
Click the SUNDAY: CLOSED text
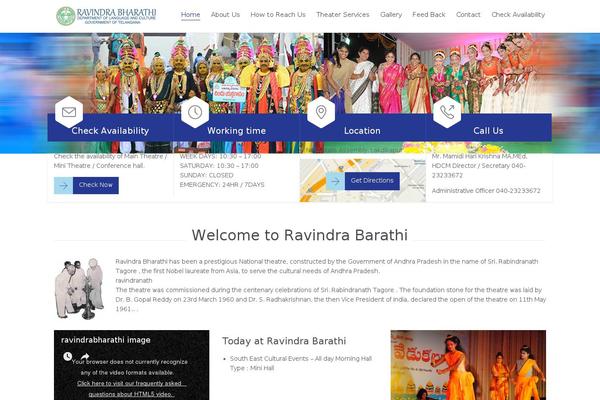coord(206,175)
